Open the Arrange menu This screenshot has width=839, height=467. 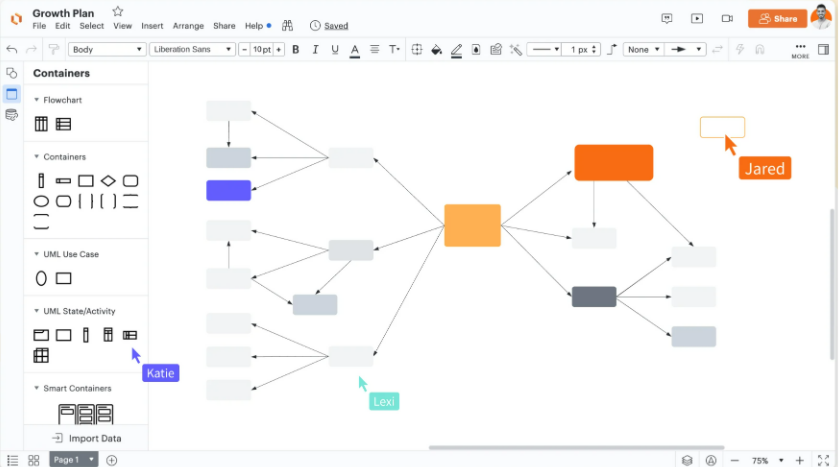click(188, 26)
